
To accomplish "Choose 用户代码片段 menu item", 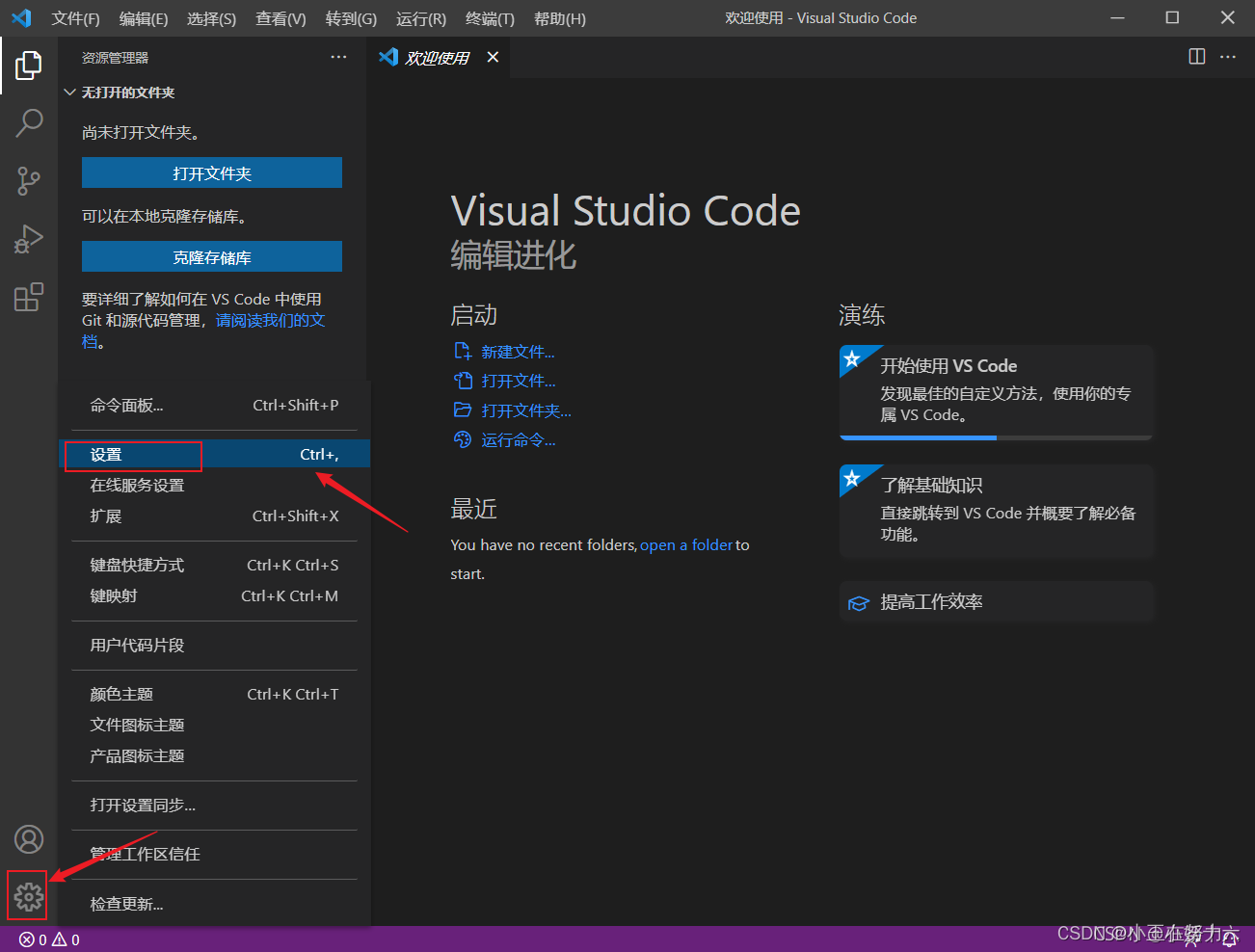I will [x=214, y=646].
